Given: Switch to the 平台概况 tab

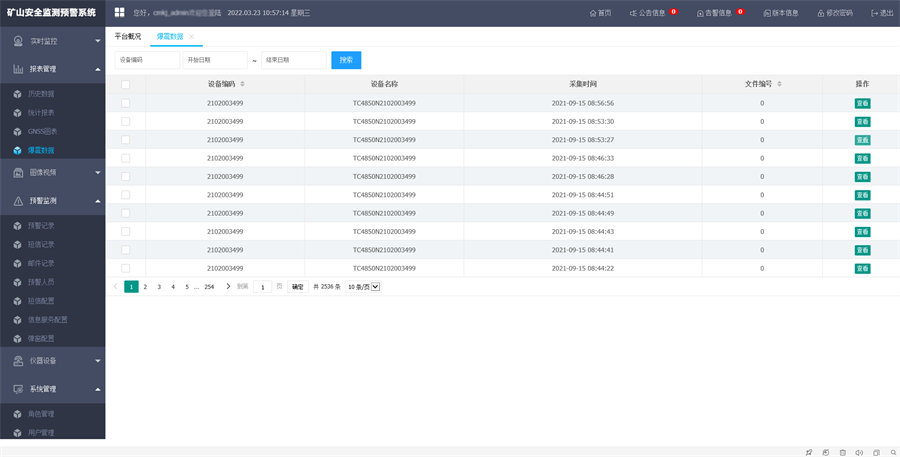Looking at the screenshot, I should coord(127,36).
